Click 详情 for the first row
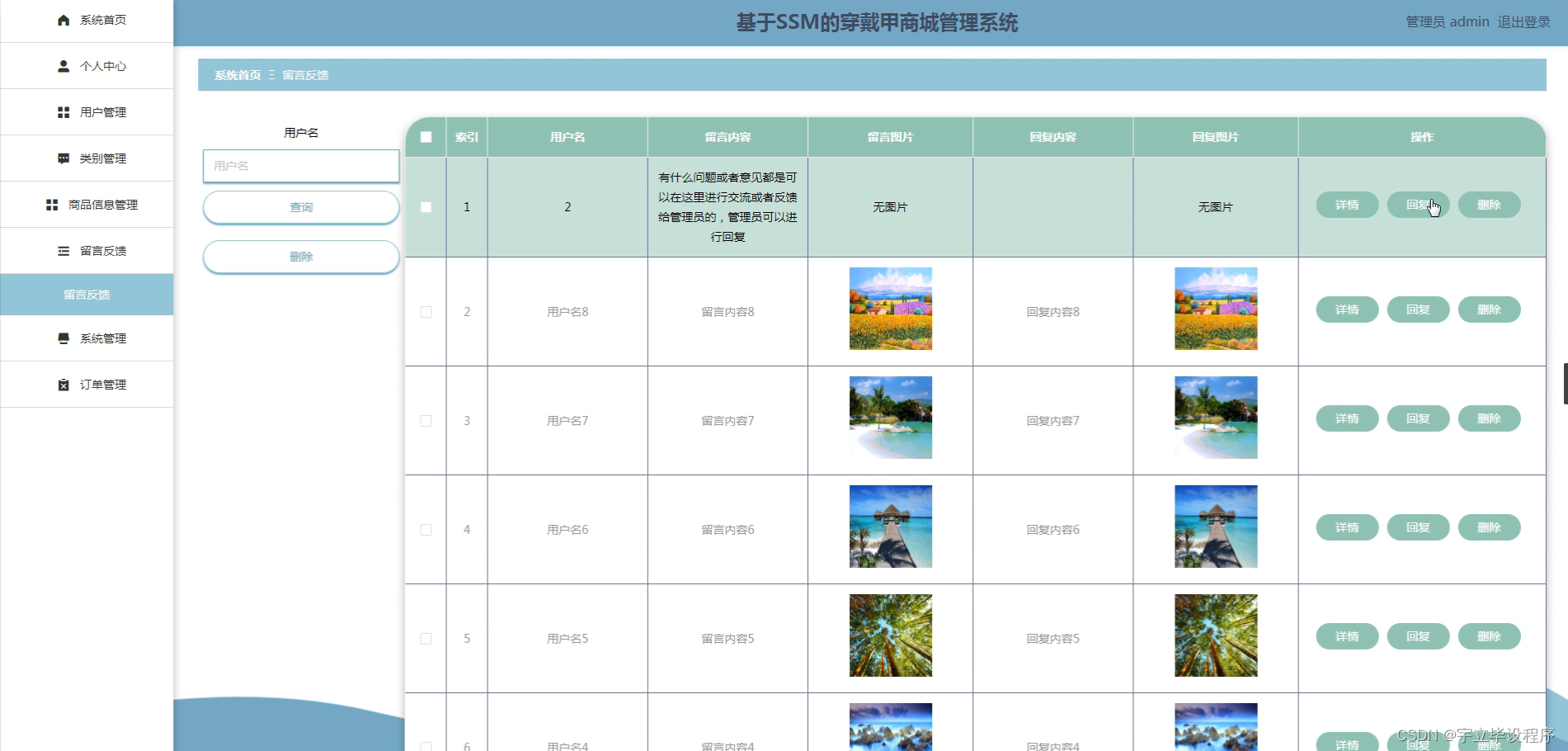1568x751 pixels. click(1347, 205)
